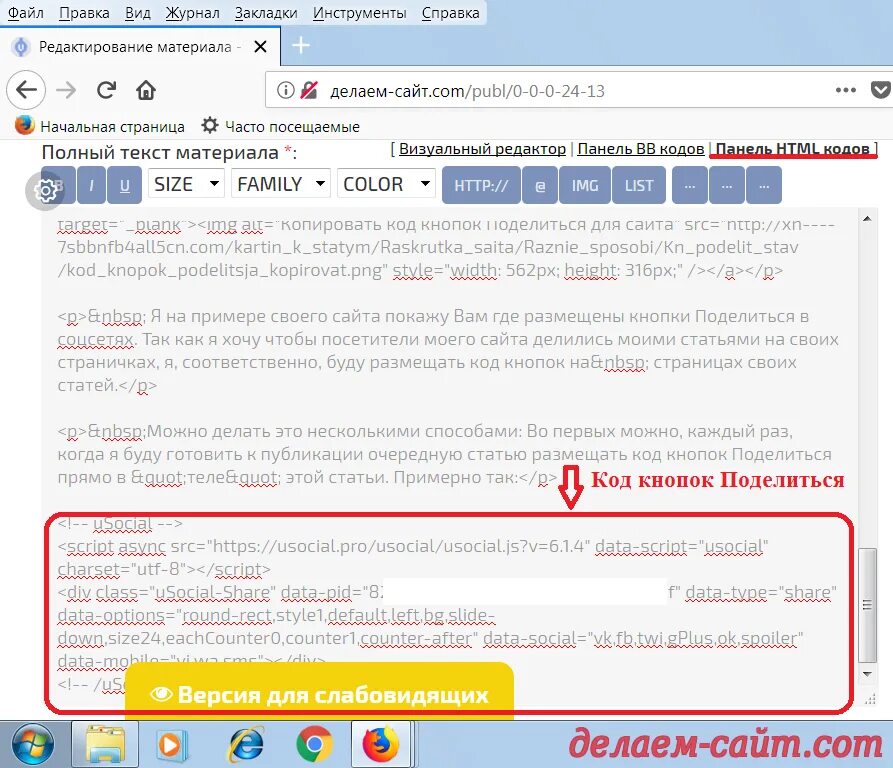Viewport: 893px width, 768px height.
Task: Switch to Панель HTML кодов
Action: point(792,149)
